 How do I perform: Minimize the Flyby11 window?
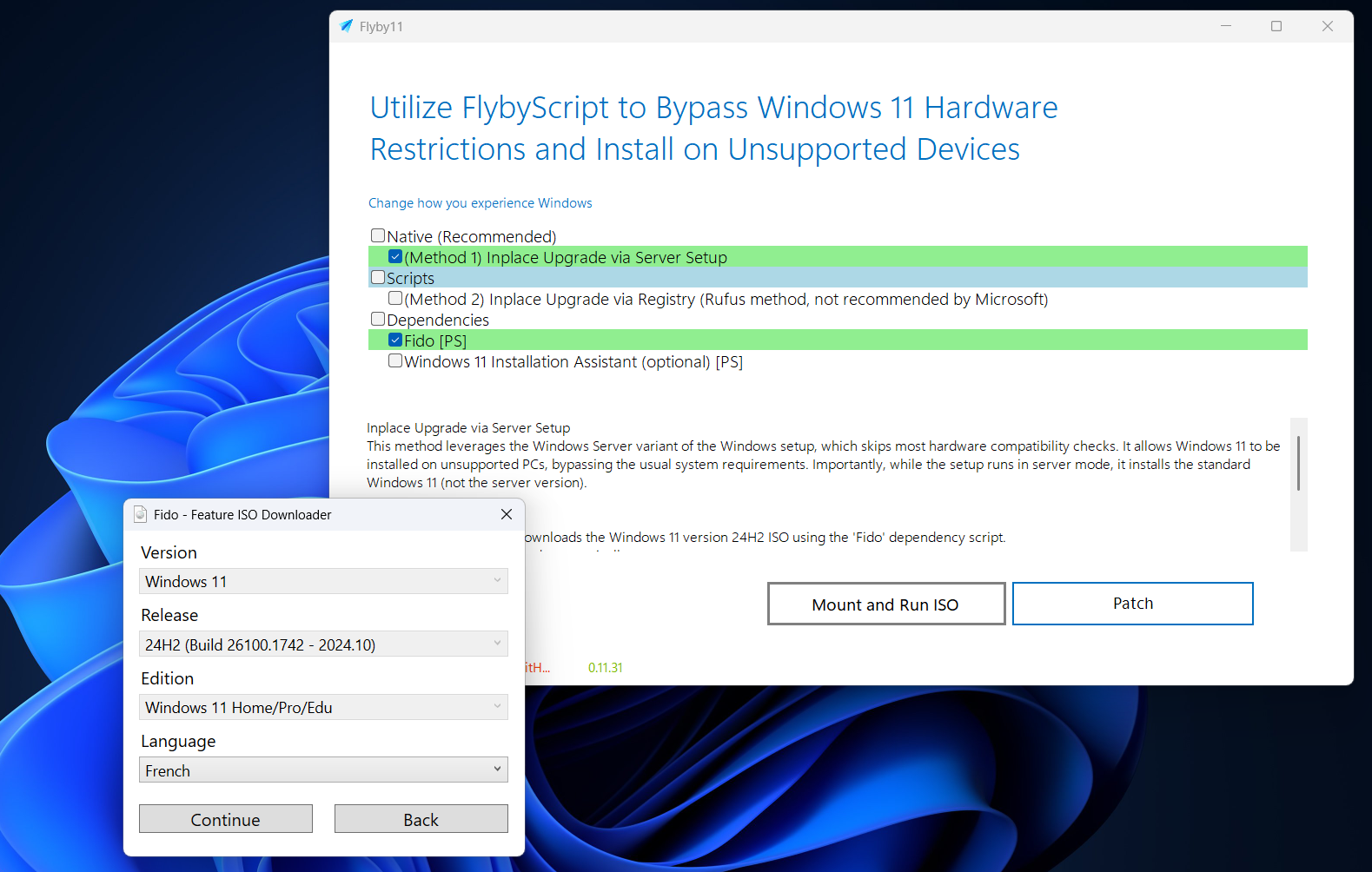click(x=1226, y=26)
